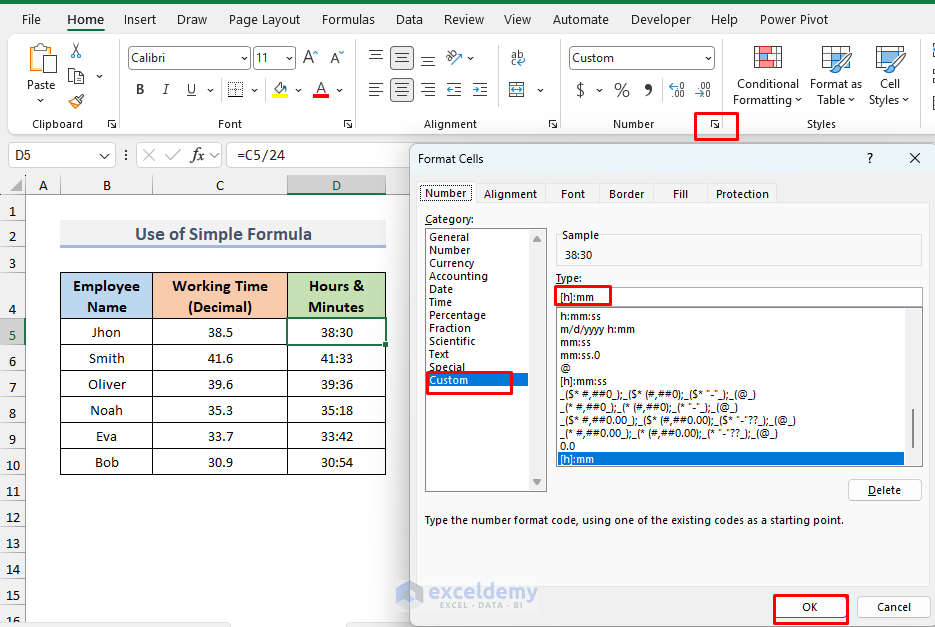Click the borders icon
Image resolution: width=935 pixels, height=627 pixels.
point(236,89)
